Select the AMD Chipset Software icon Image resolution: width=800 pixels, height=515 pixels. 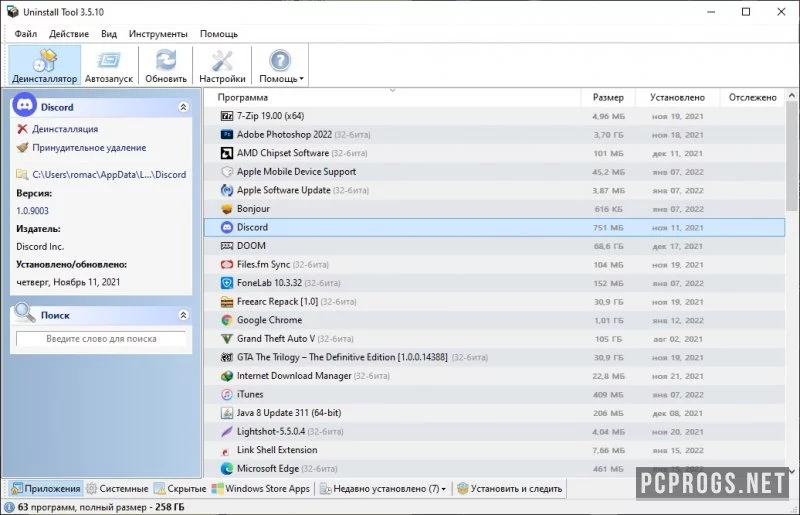point(227,153)
